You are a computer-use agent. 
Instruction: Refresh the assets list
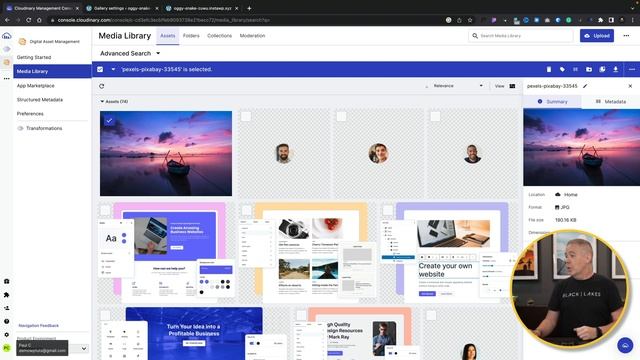tap(102, 86)
